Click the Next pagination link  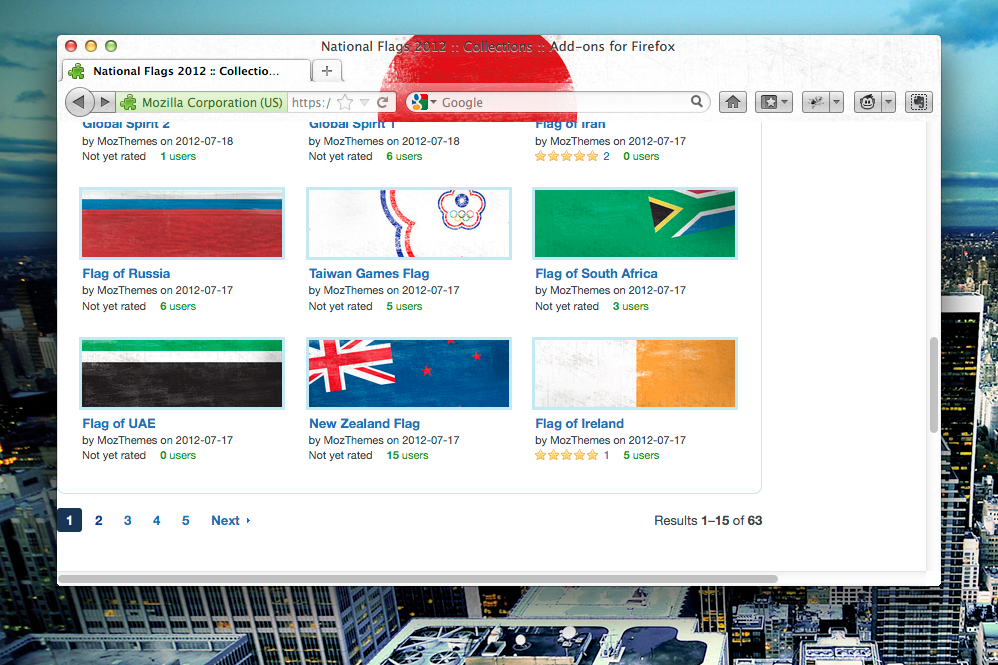[230, 521]
